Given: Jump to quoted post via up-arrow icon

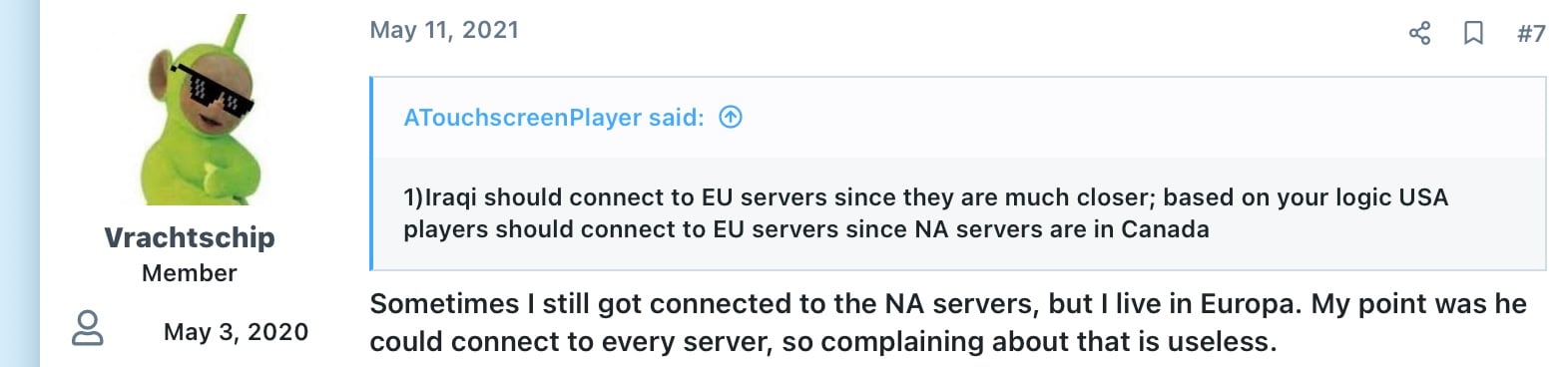Looking at the screenshot, I should 731,118.
